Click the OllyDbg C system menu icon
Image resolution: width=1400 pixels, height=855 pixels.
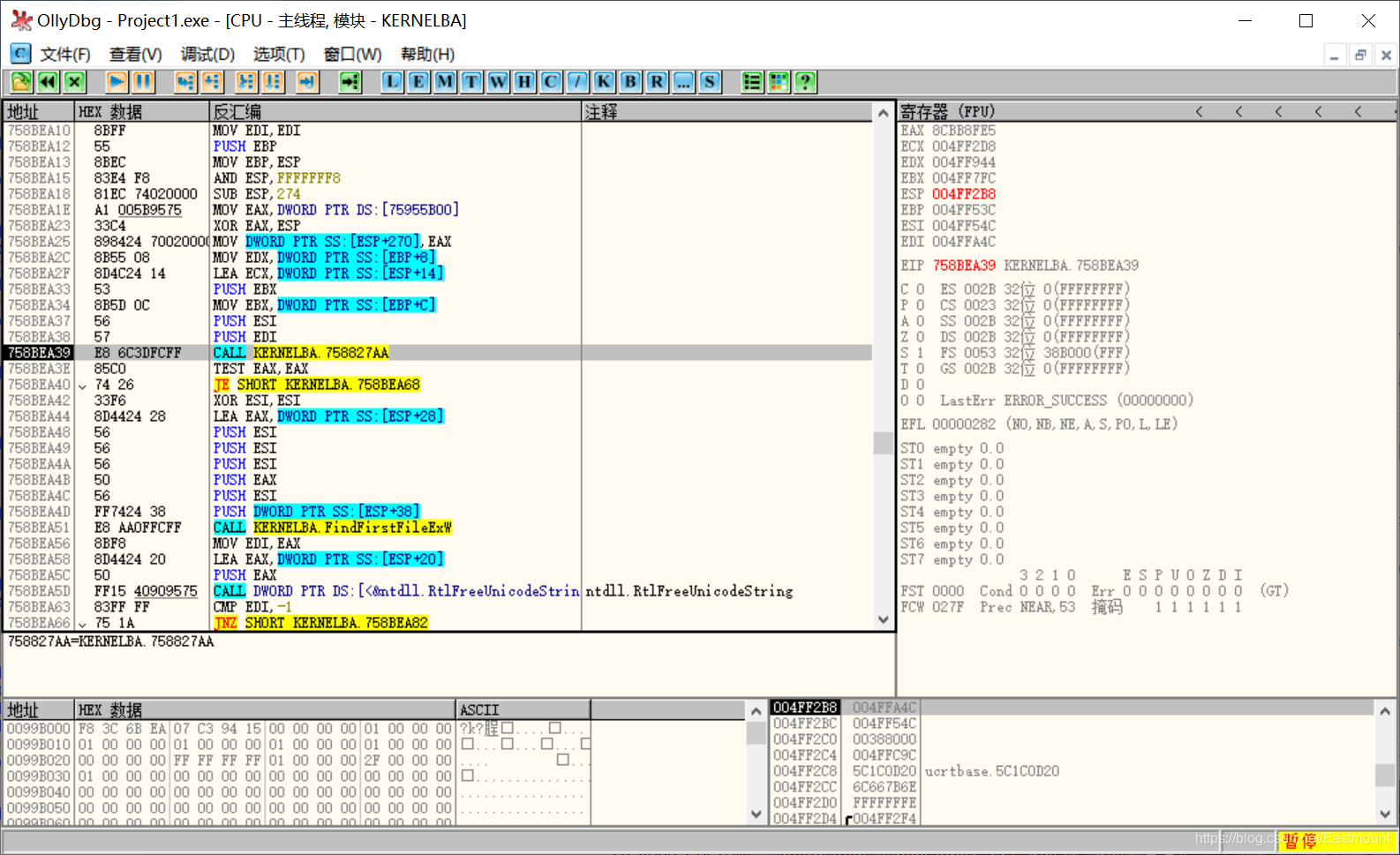point(20,54)
